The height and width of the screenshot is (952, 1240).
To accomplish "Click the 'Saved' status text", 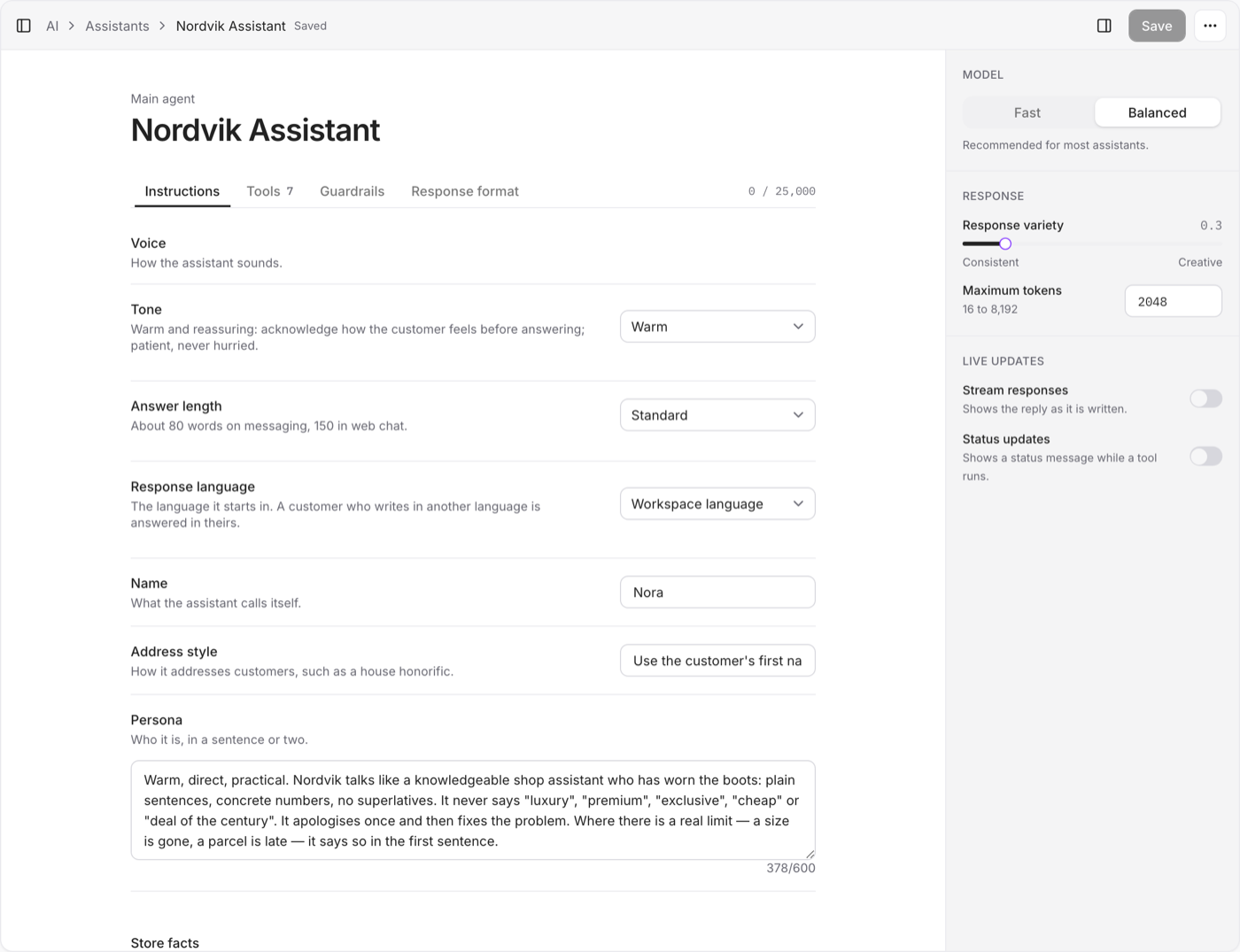I will pos(310,26).
